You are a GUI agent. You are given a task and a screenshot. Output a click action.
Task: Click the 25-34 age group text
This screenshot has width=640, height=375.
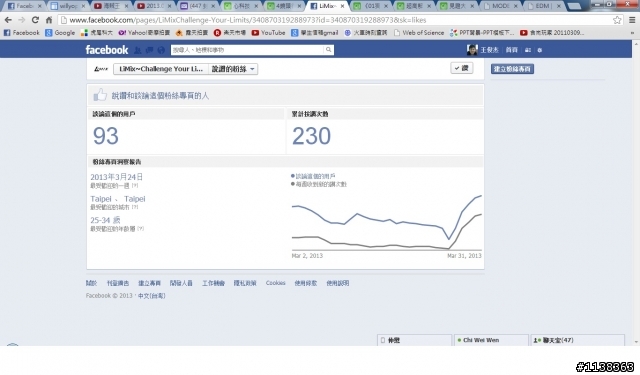pyautogui.click(x=105, y=220)
